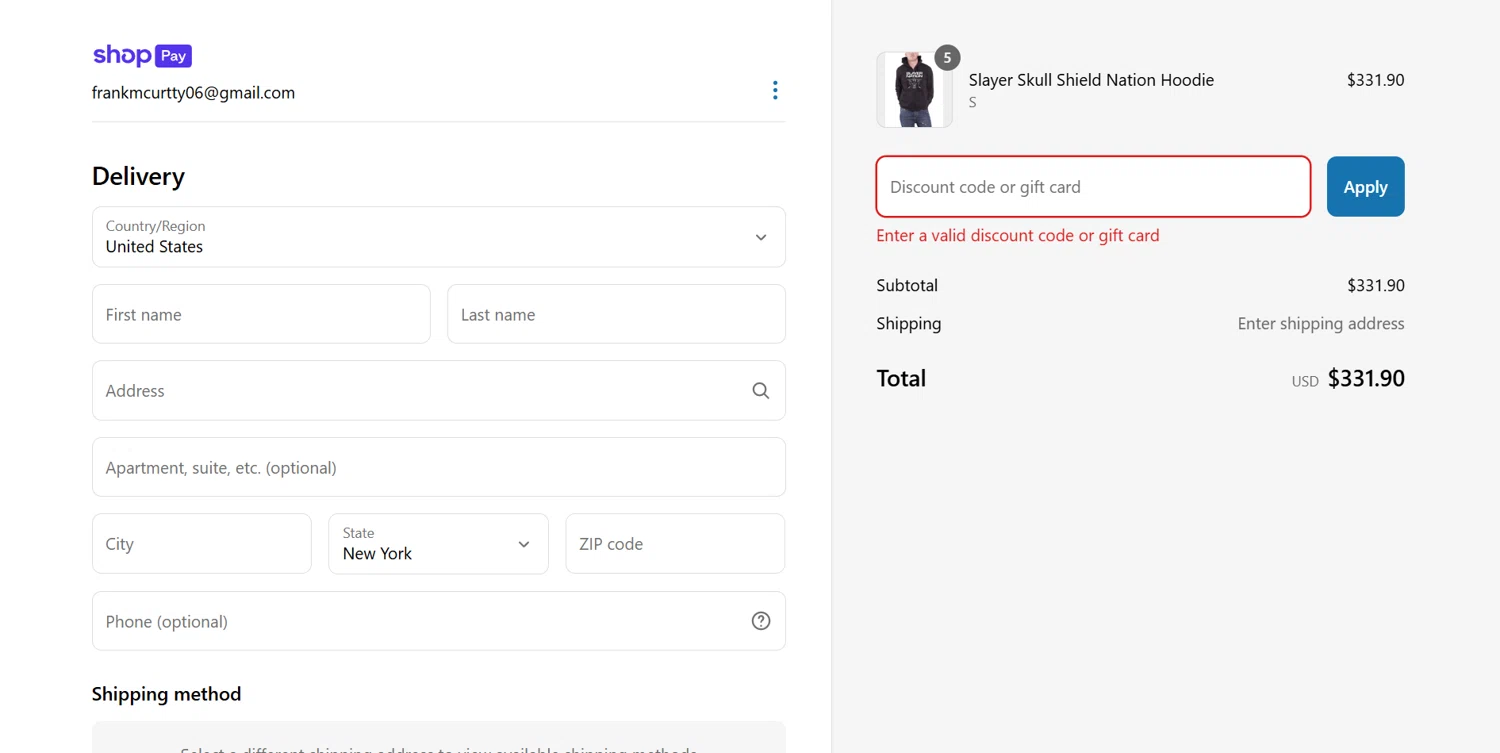The height and width of the screenshot is (753, 1500).
Task: Focus the Discount code or gift card field
Action: [x=1093, y=187]
